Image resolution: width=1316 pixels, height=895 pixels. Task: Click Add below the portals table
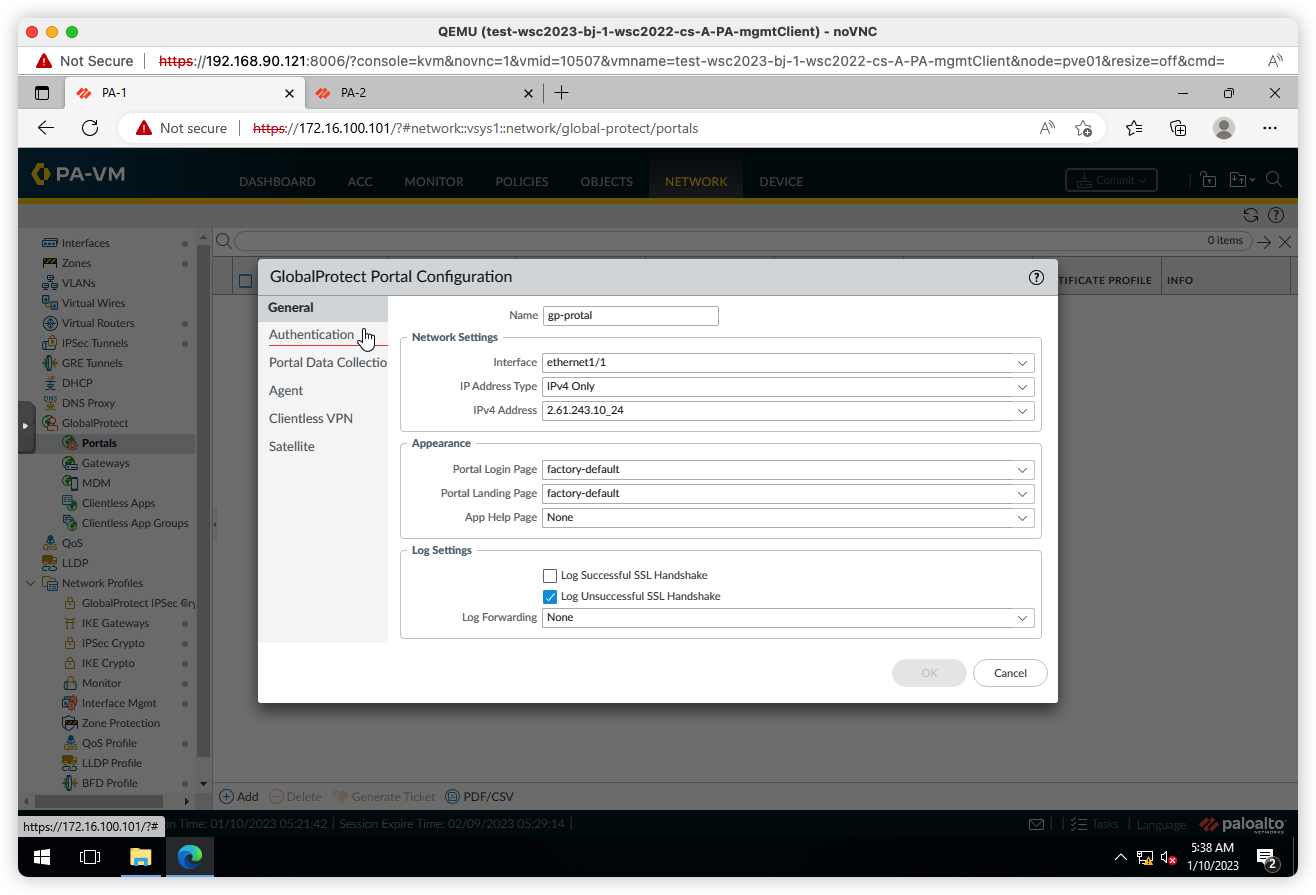click(239, 796)
